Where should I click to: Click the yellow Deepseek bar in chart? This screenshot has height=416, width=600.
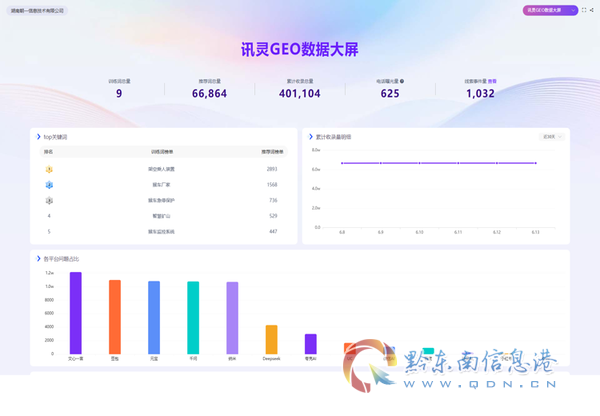(271, 339)
